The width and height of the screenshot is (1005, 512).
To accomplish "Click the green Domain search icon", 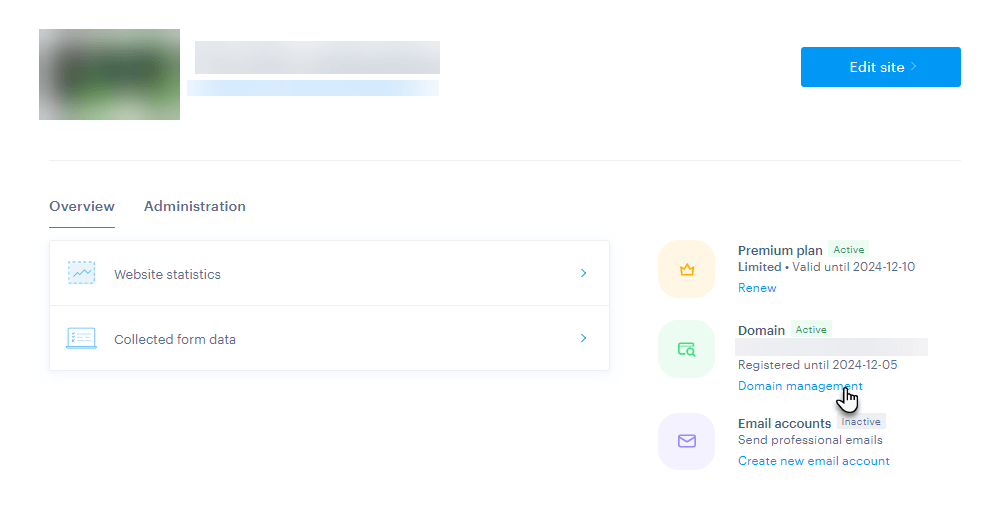I will 686,349.
